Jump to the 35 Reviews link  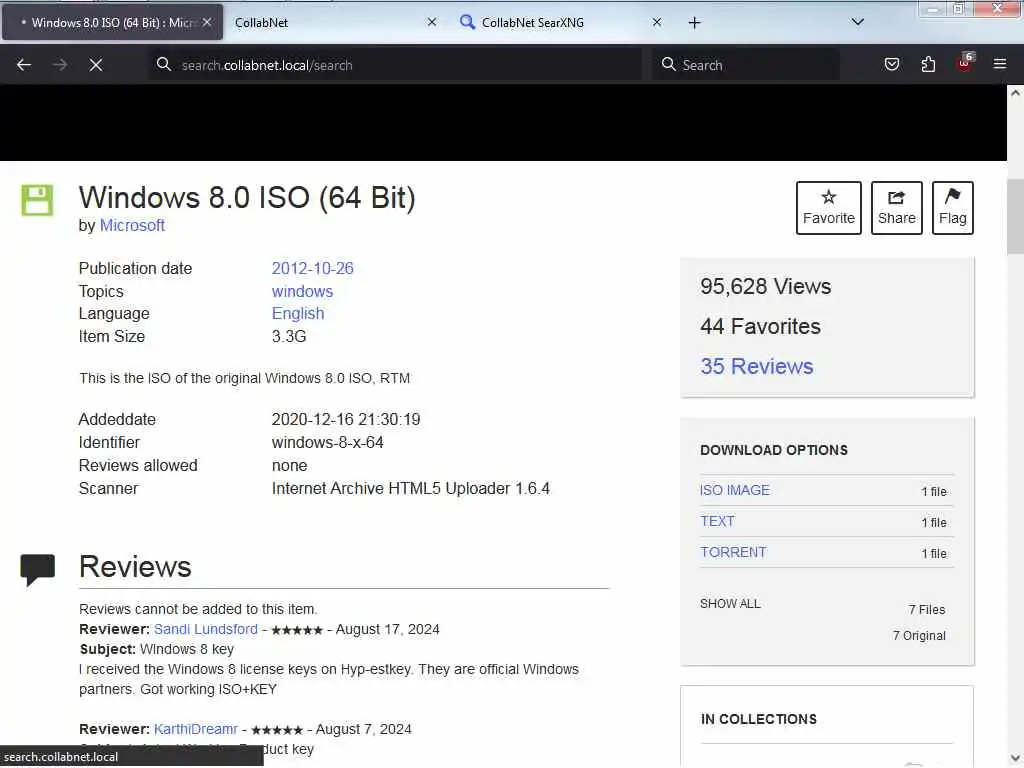(x=756, y=366)
